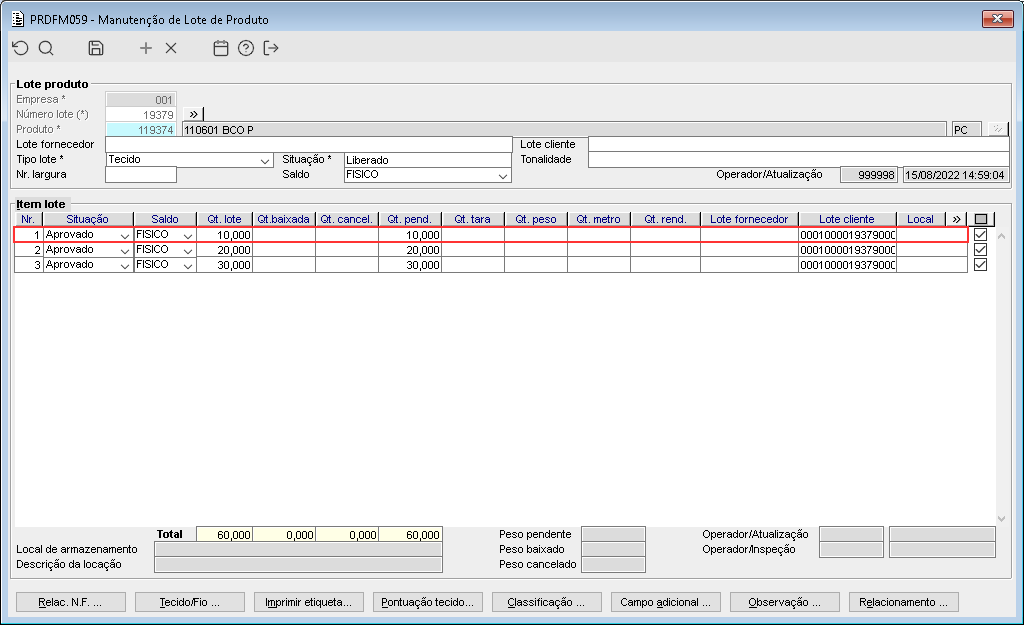Click the document icon in title bar
This screenshot has width=1024, height=625.
pyautogui.click(x=18, y=19)
